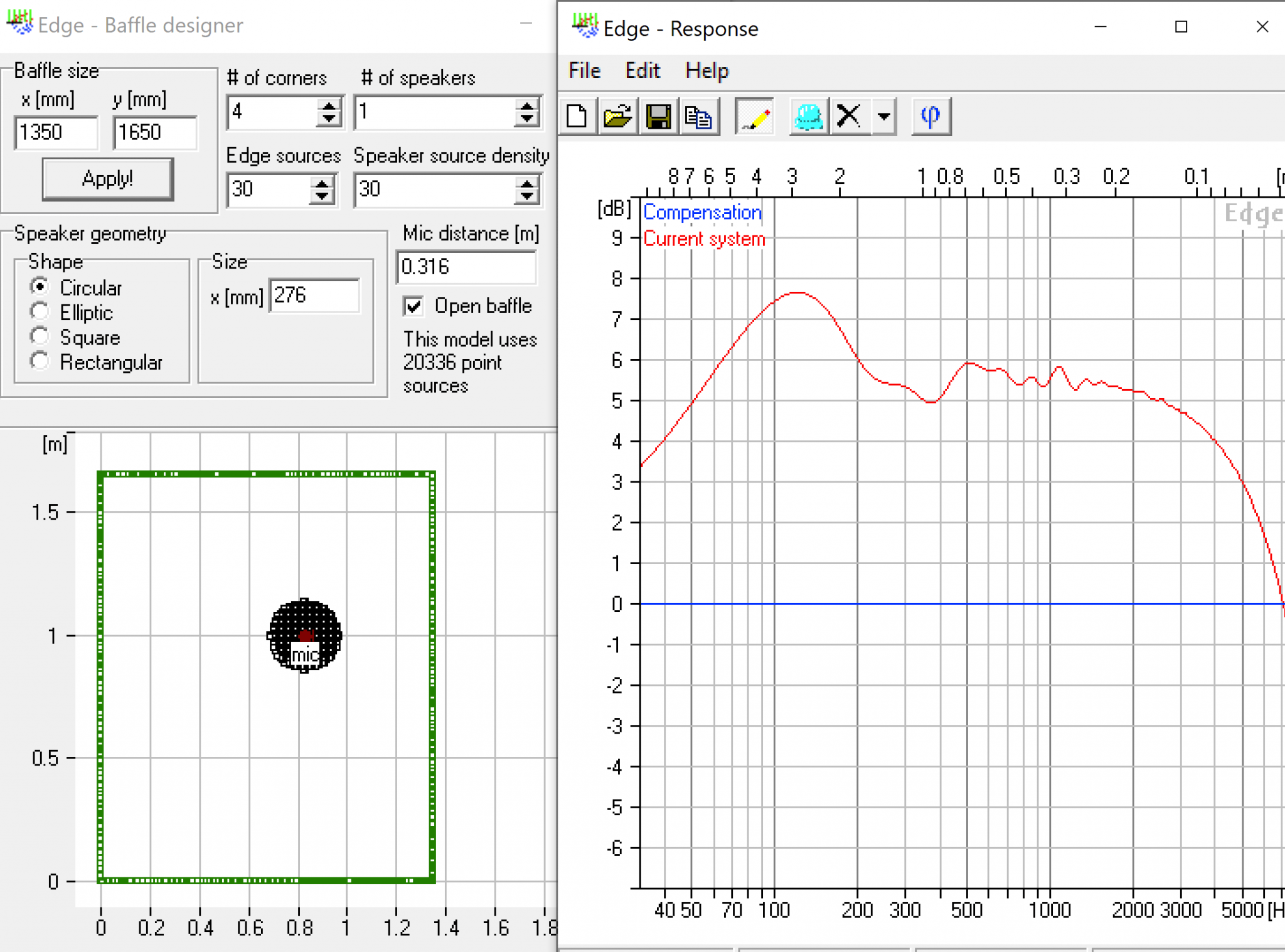Click the # of speakers field
This screenshot has width=1285, height=952.
click(x=435, y=112)
